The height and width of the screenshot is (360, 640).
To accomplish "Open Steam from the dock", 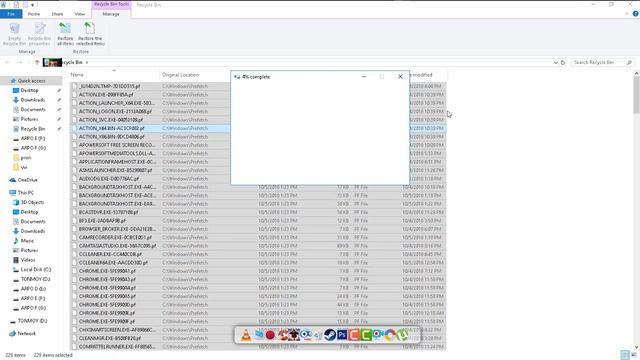I will coord(330,335).
